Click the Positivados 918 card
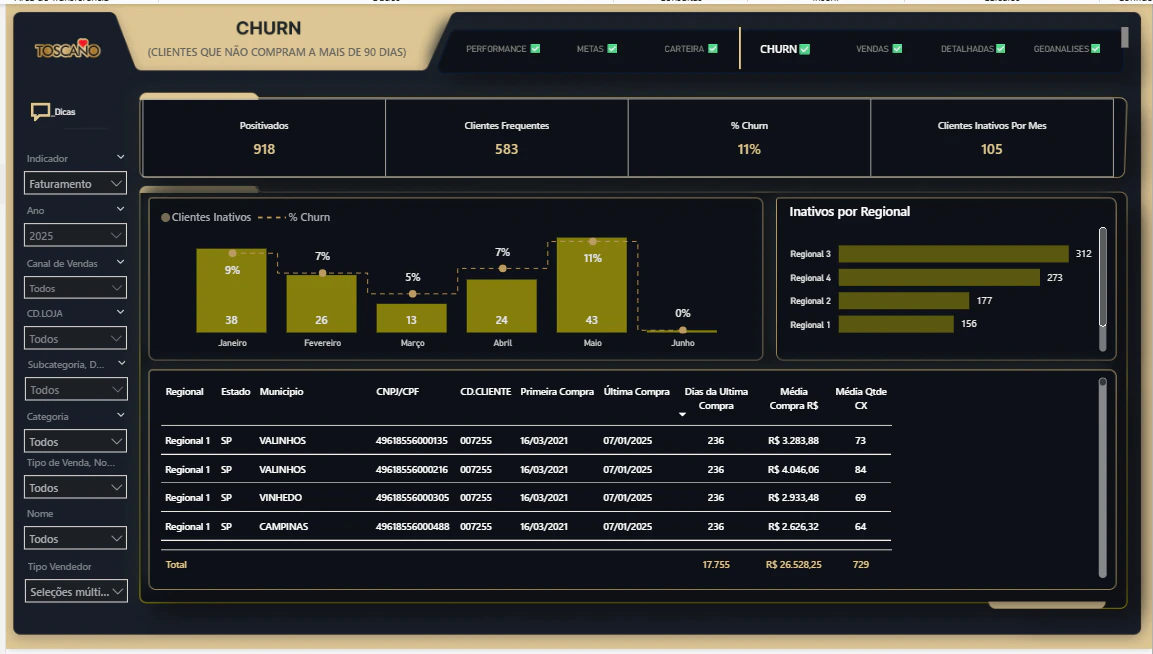This screenshot has height=654, width=1153. click(264, 138)
